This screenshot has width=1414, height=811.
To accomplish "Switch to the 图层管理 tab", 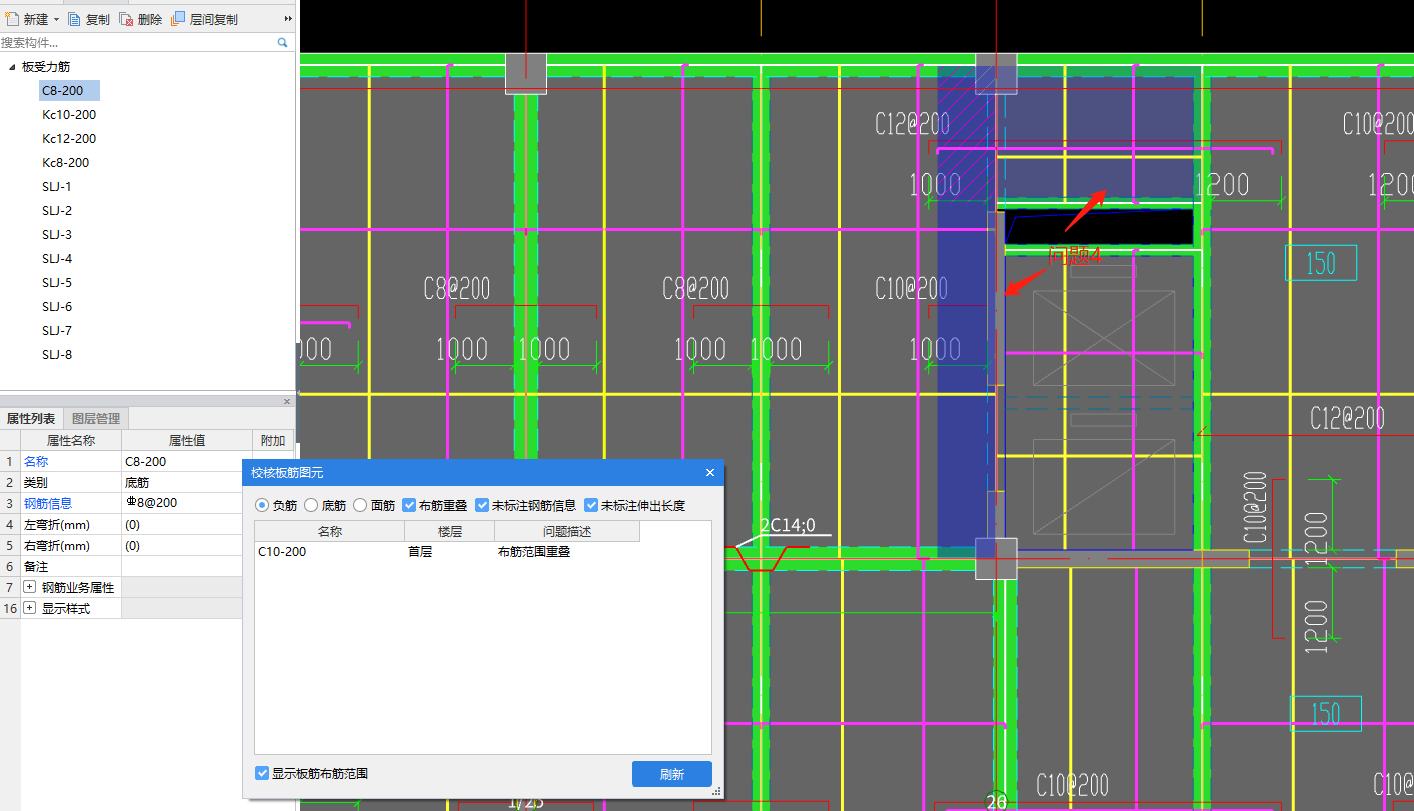I will pyautogui.click(x=96, y=419).
